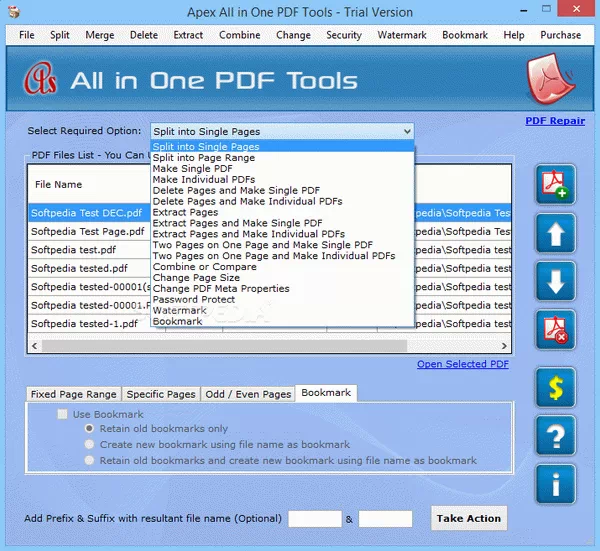Image resolution: width=600 pixels, height=551 pixels.
Task: Choose 'Password Protect' option
Action: (x=283, y=299)
